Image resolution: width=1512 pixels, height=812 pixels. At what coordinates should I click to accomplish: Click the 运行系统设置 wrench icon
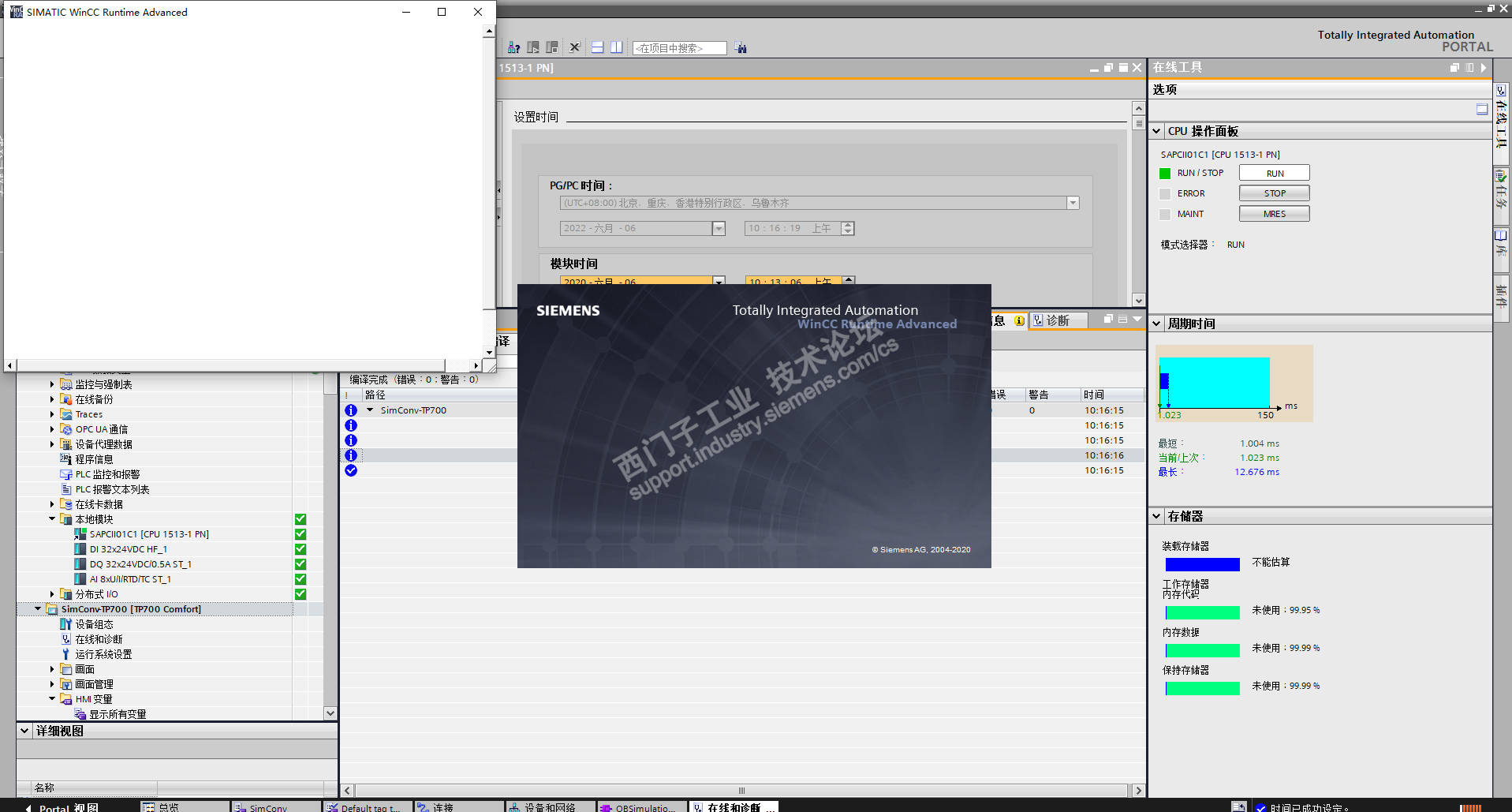[66, 654]
